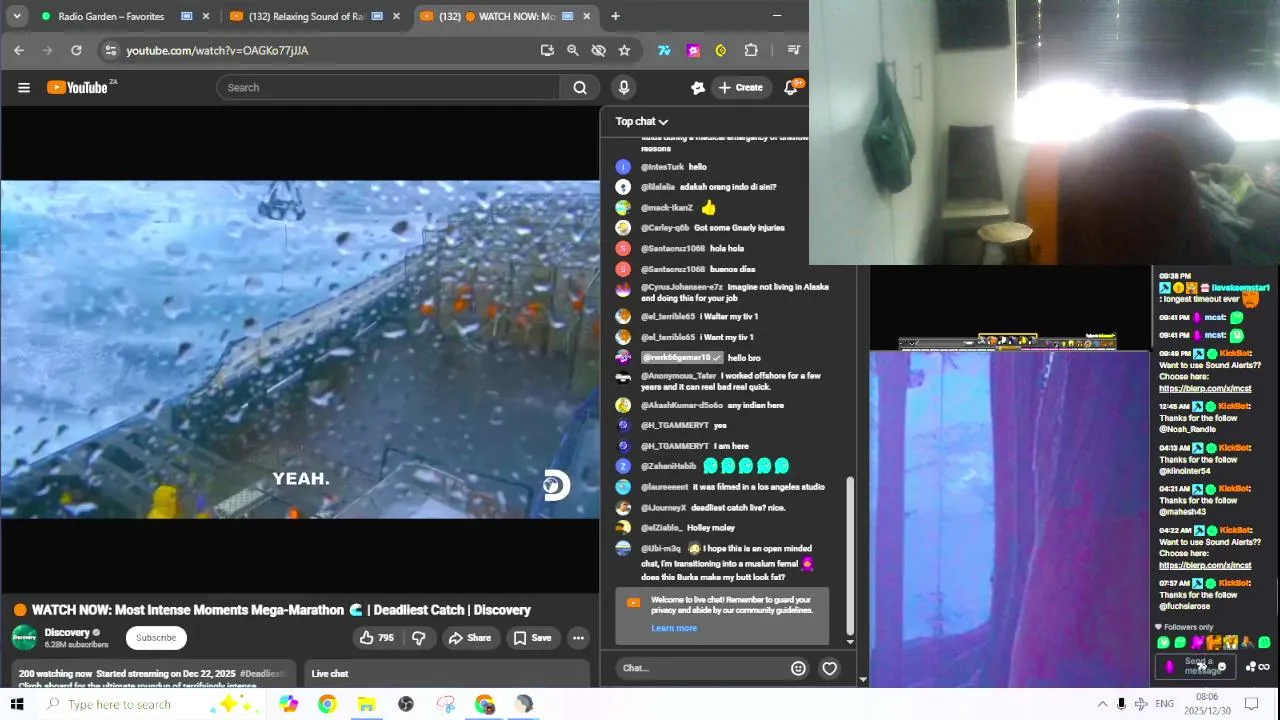Save the video to a playlist
The image size is (1280, 720).
pyautogui.click(x=532, y=638)
